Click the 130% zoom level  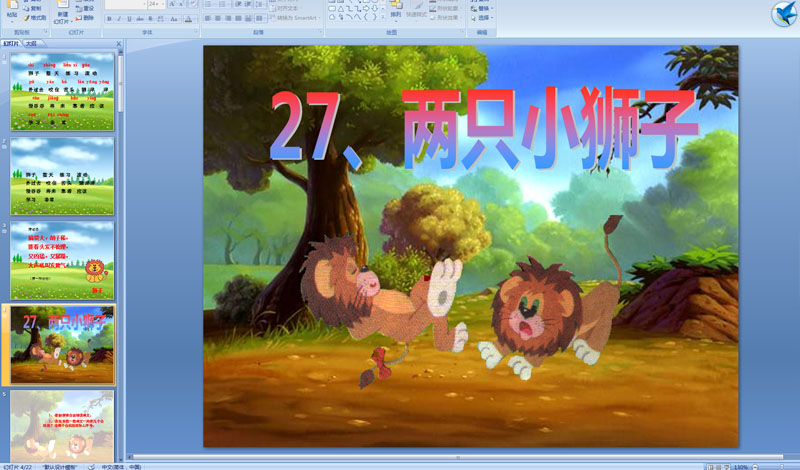pyautogui.click(x=741, y=467)
